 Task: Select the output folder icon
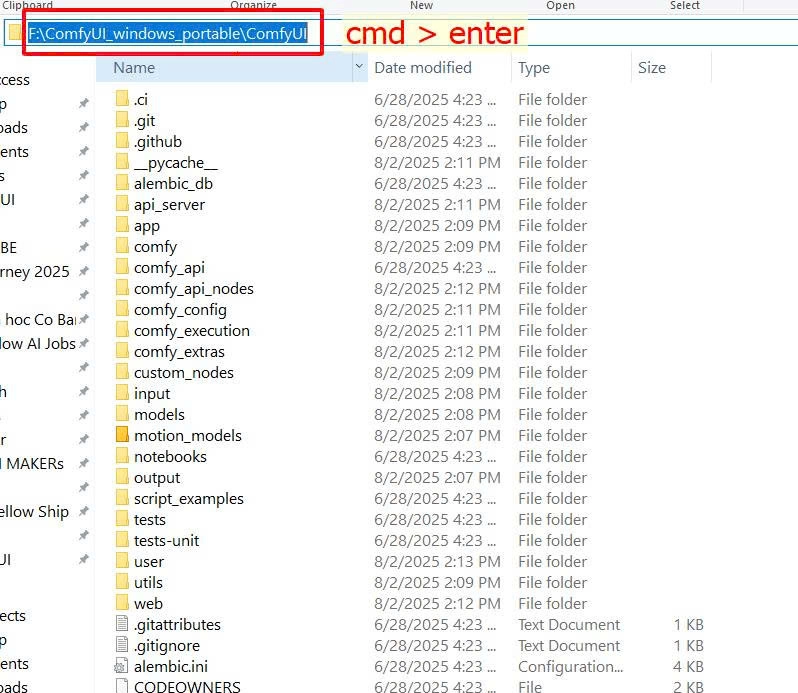[122, 476]
